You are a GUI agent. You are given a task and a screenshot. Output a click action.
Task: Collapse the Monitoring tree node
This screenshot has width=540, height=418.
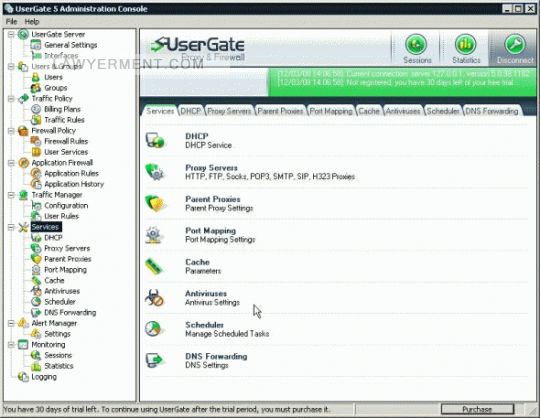(x=11, y=345)
